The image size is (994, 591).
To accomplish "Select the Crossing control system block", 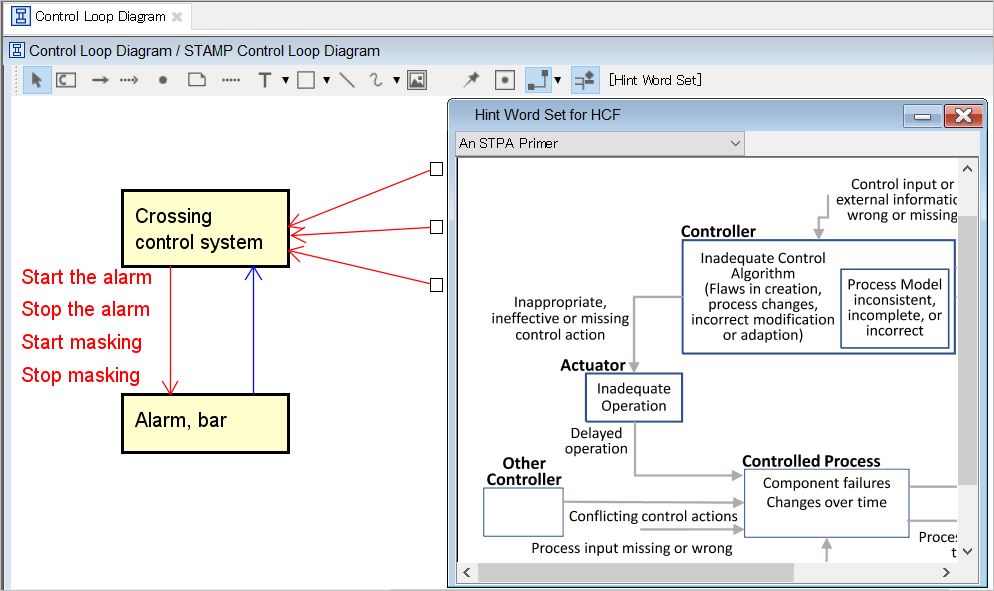I will pyautogui.click(x=205, y=229).
